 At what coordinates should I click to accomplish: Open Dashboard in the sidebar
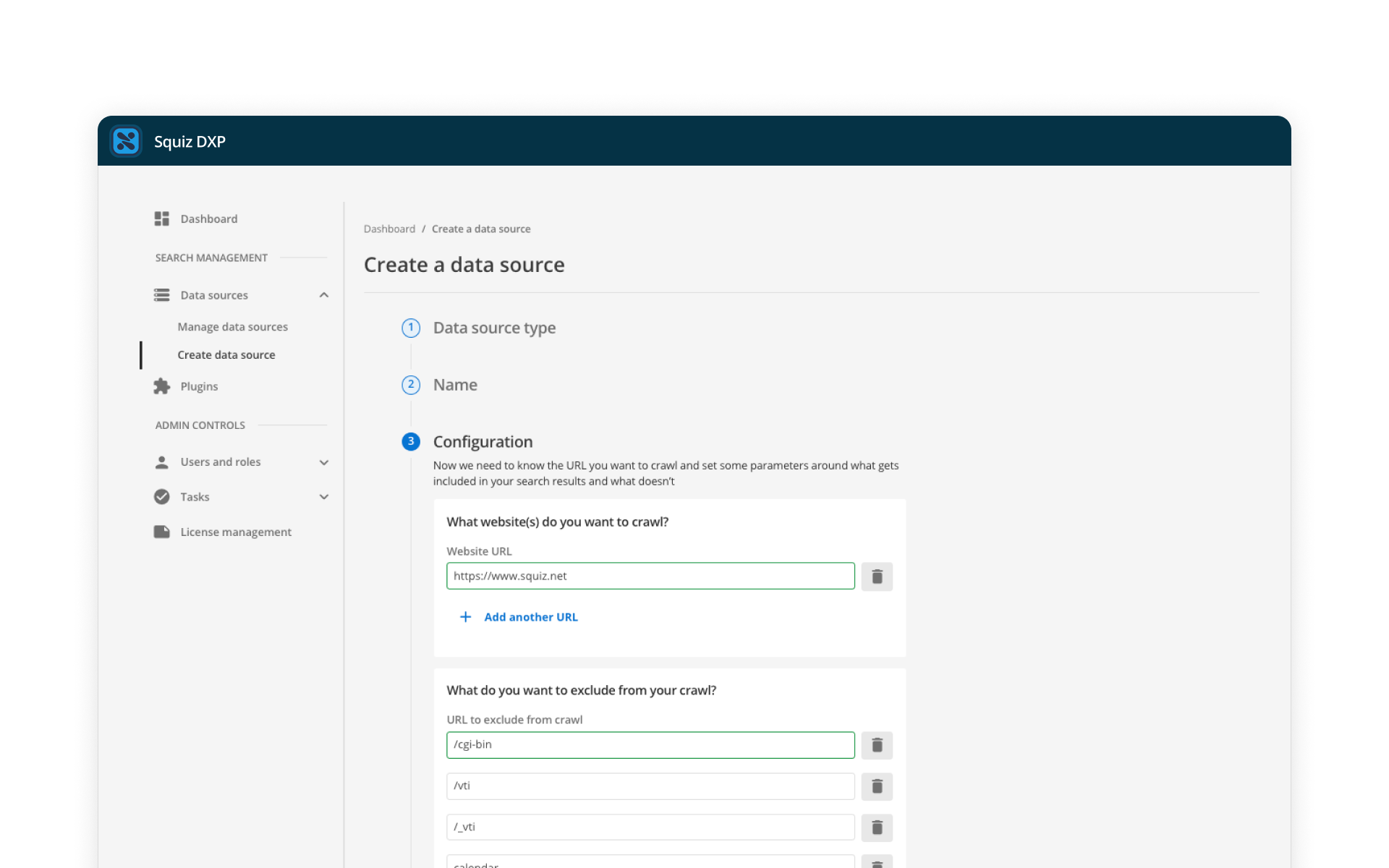tap(209, 218)
